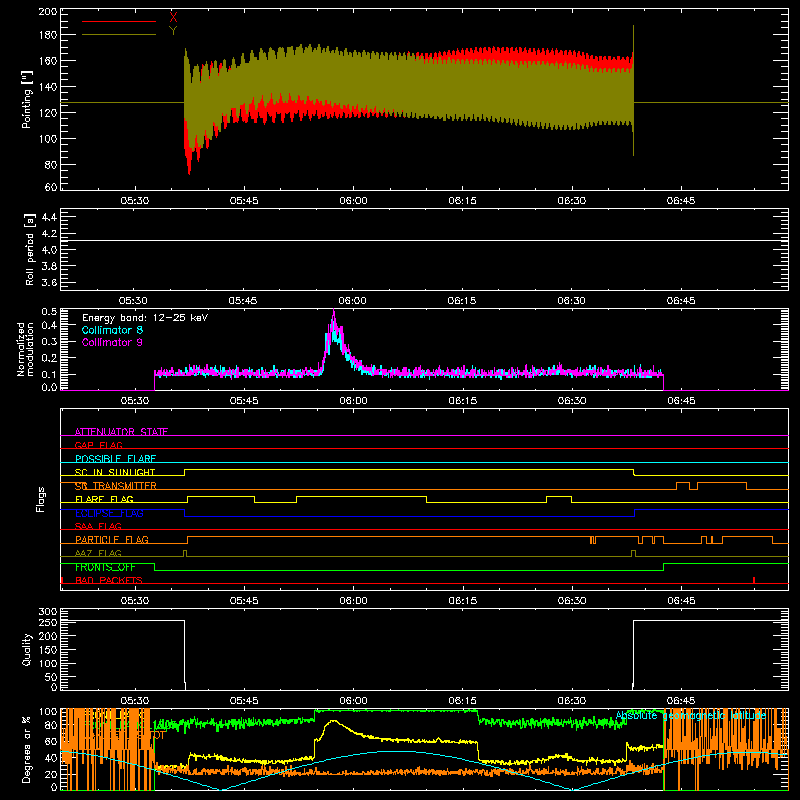Screen dimensions: 800x800
Task: Click the 120 tick on Pointing axis
Action: click(x=48, y=113)
